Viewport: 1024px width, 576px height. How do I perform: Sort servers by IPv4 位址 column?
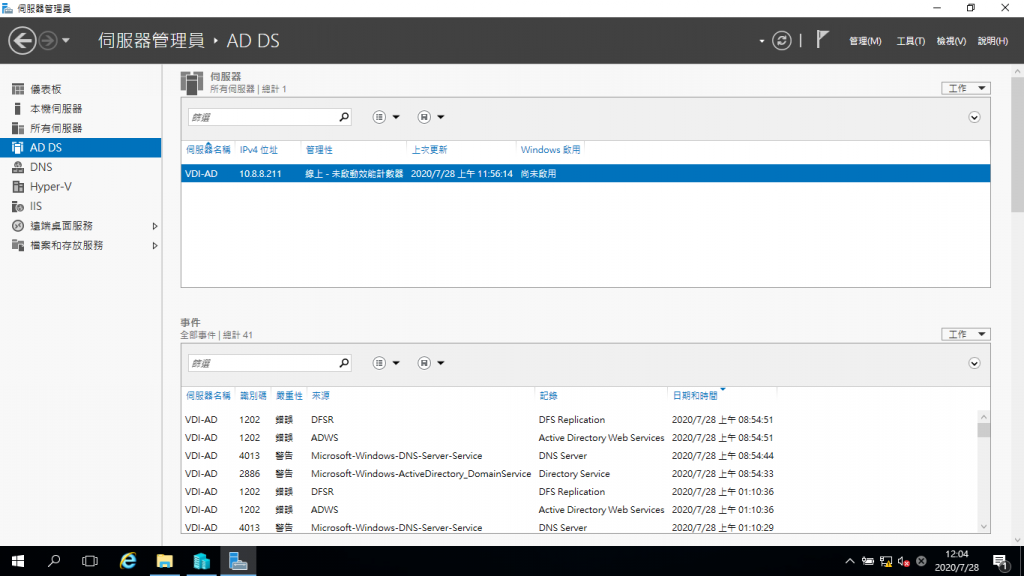(259, 150)
